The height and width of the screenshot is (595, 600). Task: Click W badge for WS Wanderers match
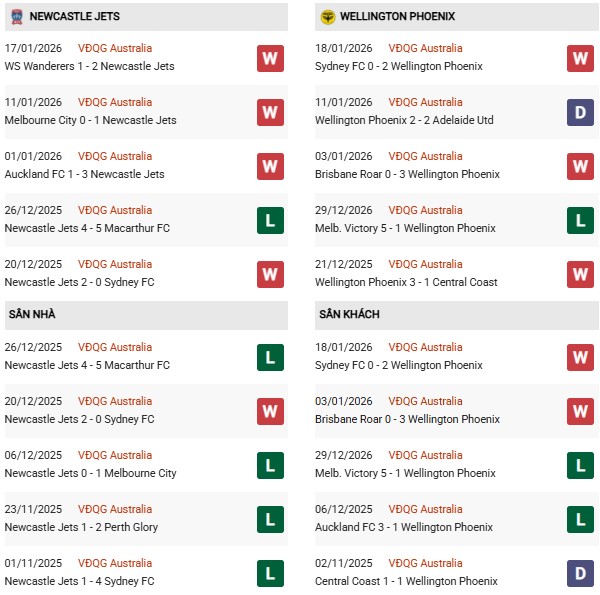270,58
